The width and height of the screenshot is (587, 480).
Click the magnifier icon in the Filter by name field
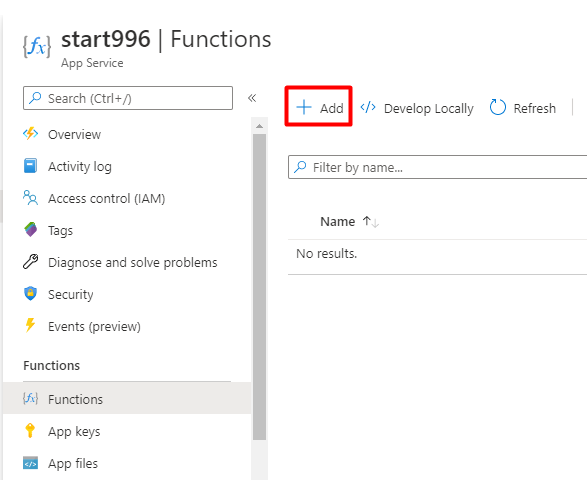300,167
